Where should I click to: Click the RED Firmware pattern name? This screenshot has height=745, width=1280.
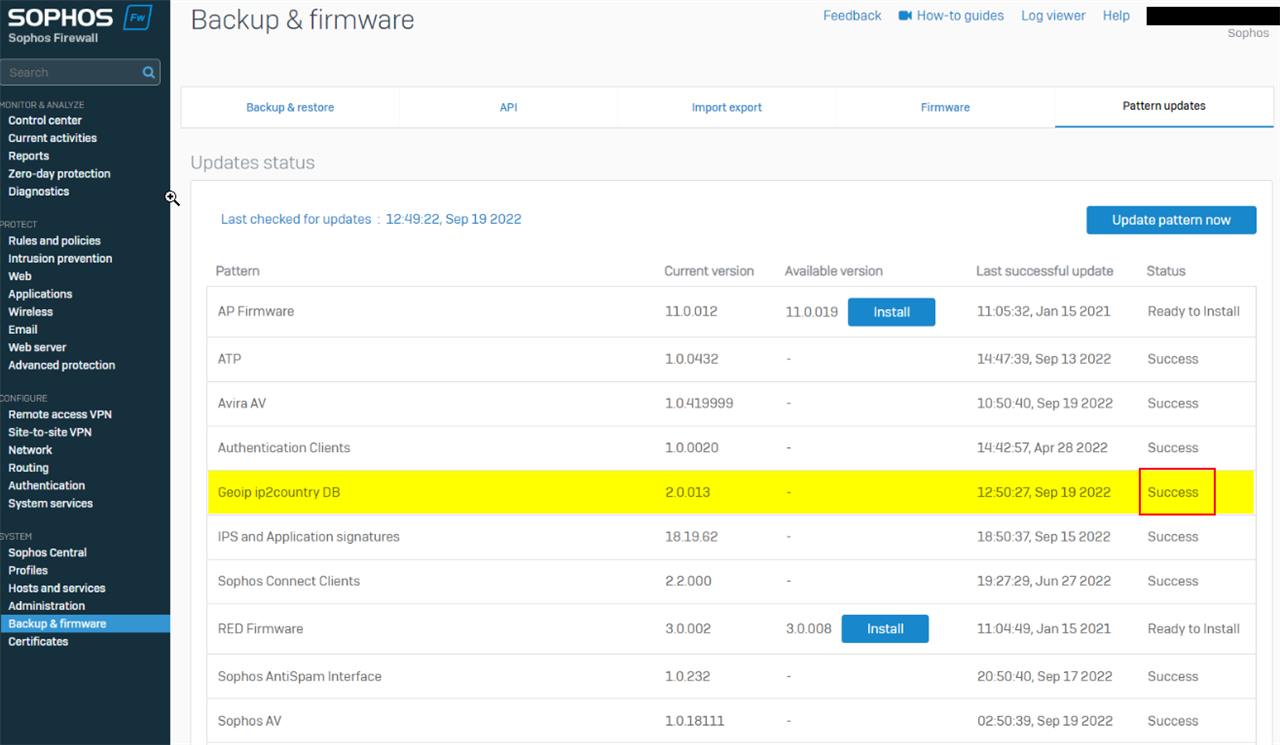coord(260,629)
